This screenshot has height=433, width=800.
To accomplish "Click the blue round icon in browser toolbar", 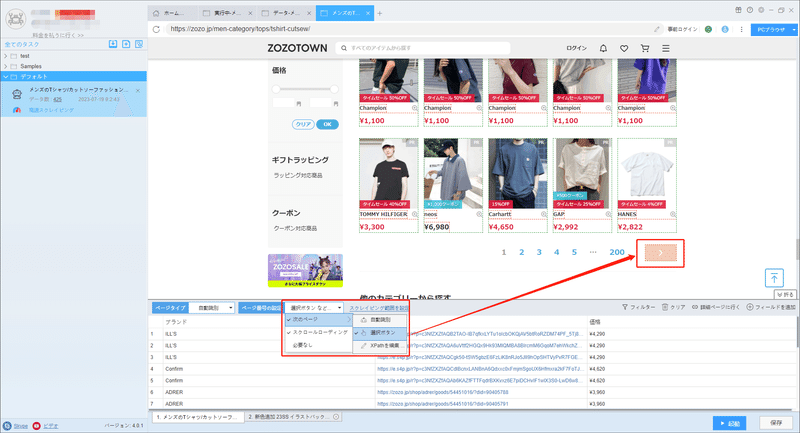I will click(725, 29).
